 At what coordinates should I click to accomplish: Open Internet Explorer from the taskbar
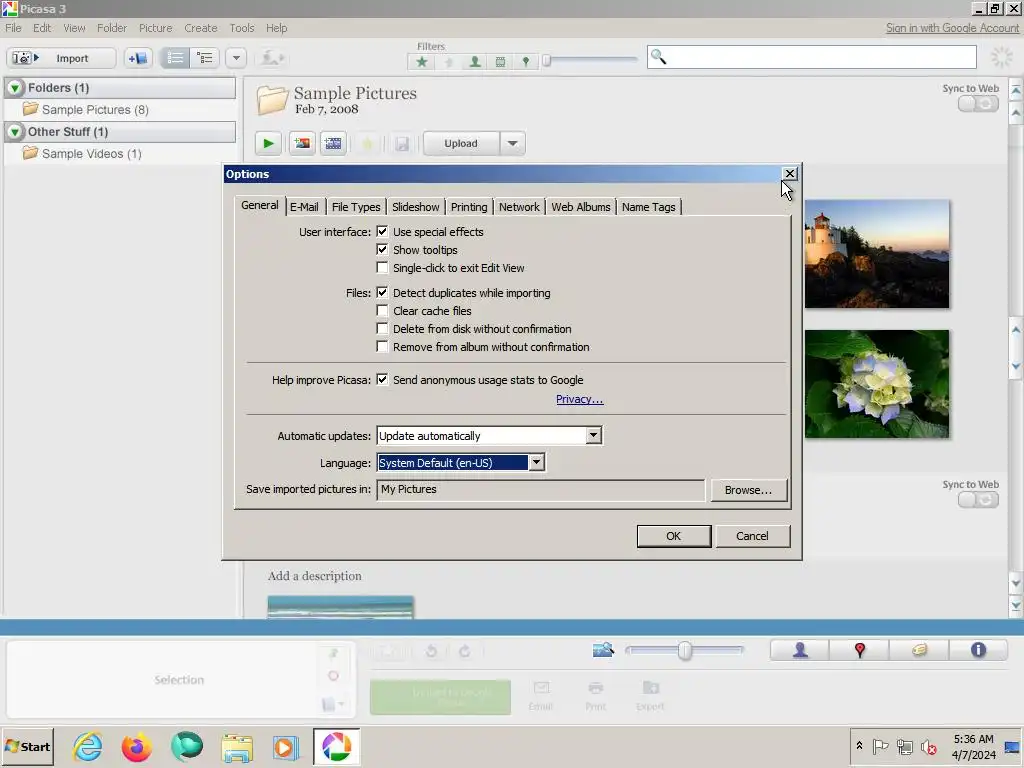[88, 747]
